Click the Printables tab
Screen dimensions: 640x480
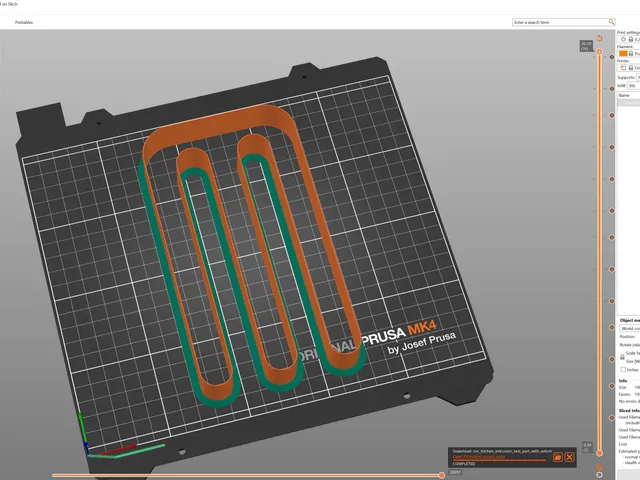[x=24, y=22]
